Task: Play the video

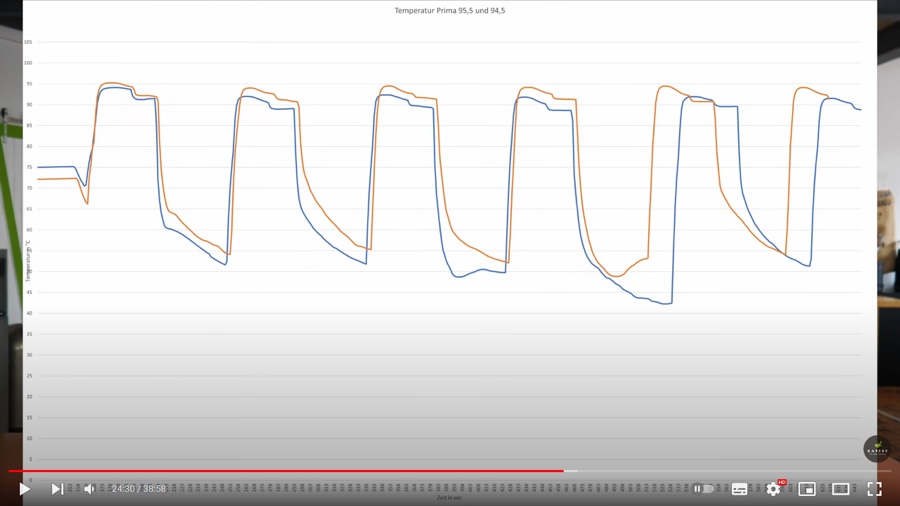Action: click(x=24, y=489)
